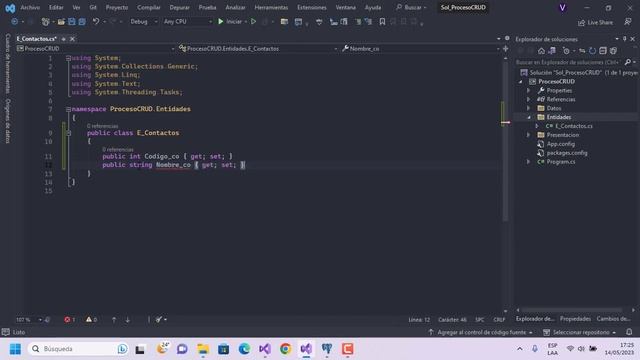Click the user account avatar V
640x360 pixels.
[562, 8]
